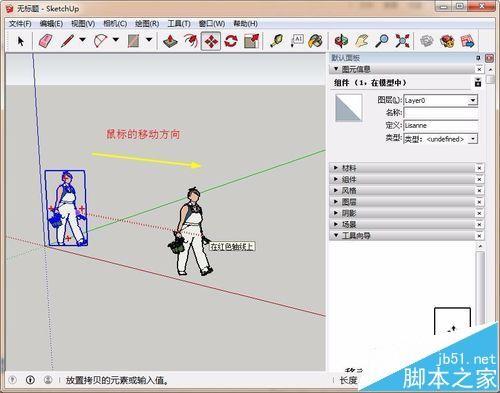500x393 pixels.
Task: Toggle the entity info details button
Action: coord(478,82)
